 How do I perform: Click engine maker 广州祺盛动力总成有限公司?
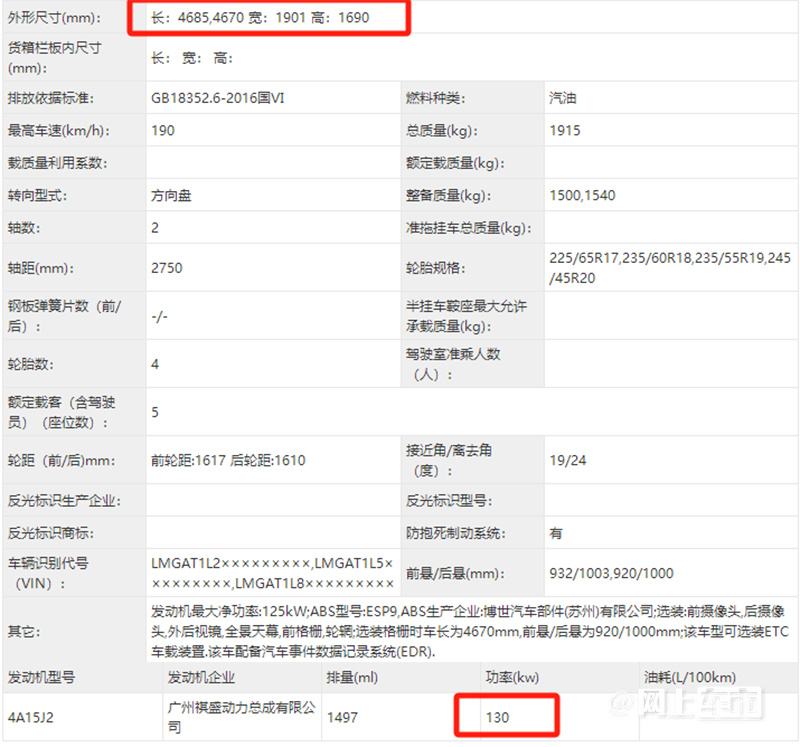[x=242, y=717]
